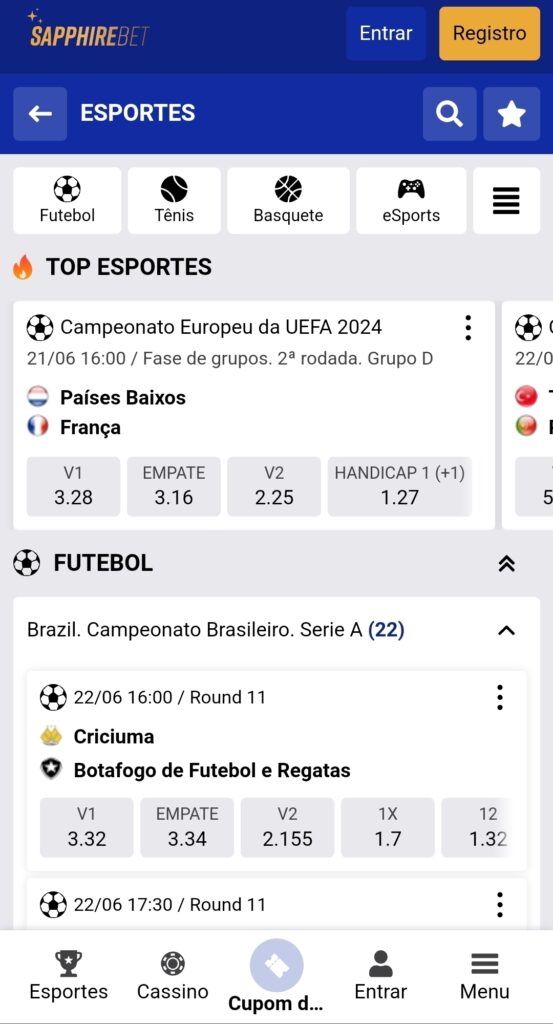Click the Entrar button in header
Viewport: 553px width, 1024px height.
point(387,34)
